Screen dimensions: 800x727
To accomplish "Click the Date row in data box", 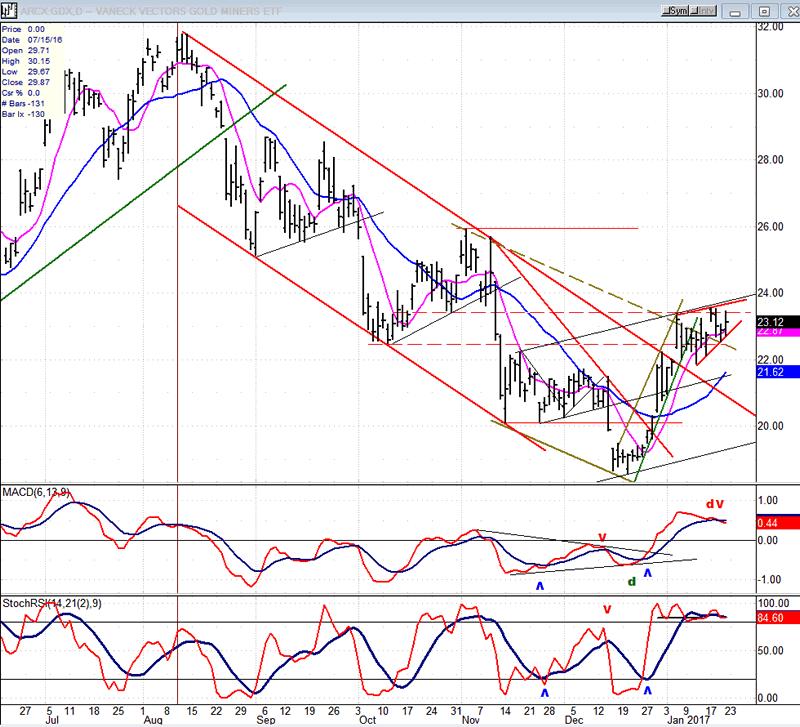I will click(28, 41).
